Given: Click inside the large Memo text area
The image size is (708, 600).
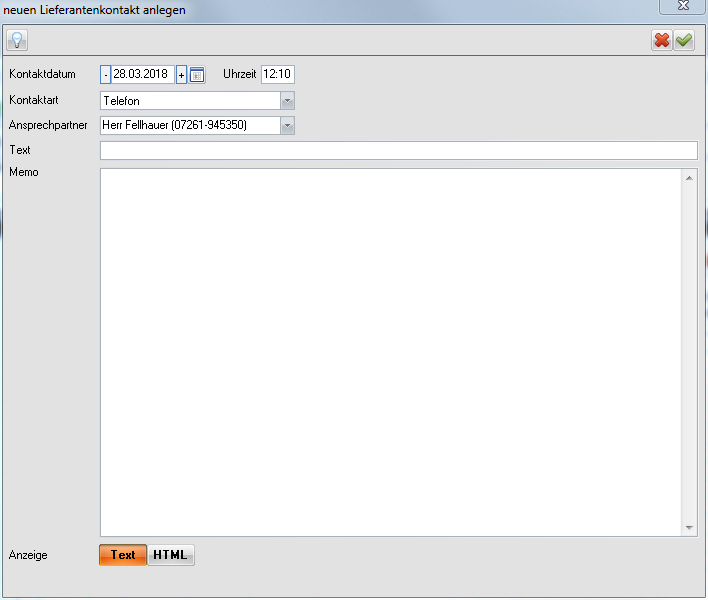Looking at the screenshot, I should tap(390, 350).
